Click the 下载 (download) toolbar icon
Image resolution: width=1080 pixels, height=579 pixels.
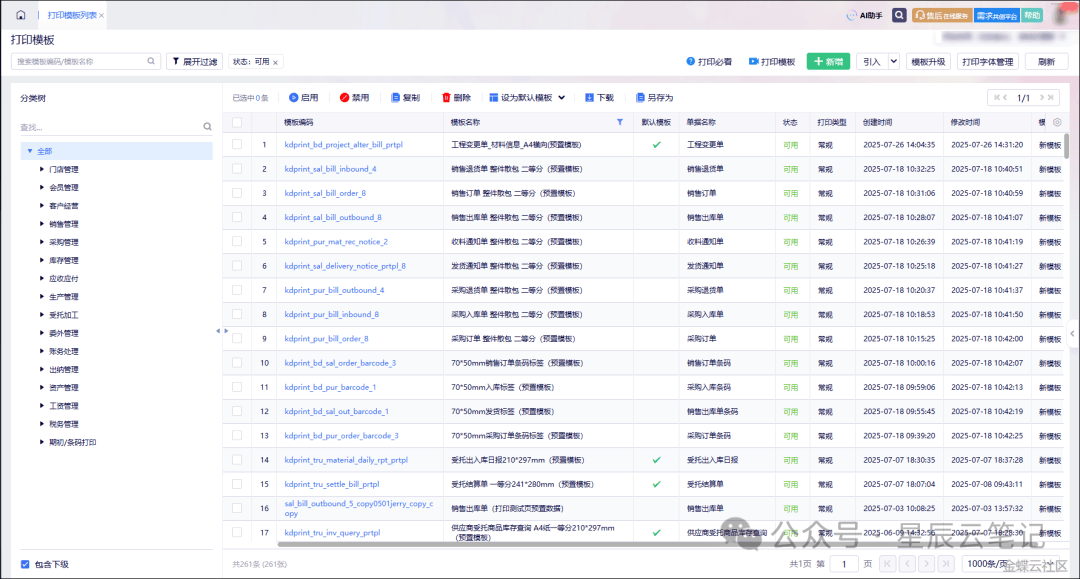pos(590,98)
